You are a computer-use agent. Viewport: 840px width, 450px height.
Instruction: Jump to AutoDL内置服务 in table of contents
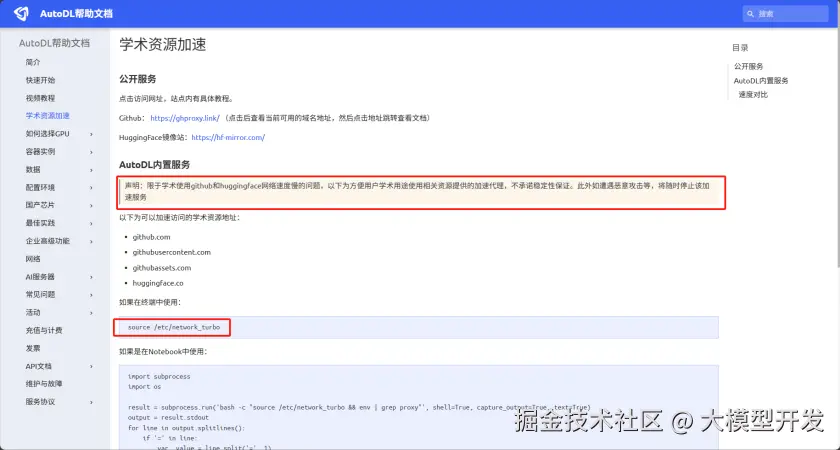pos(761,81)
